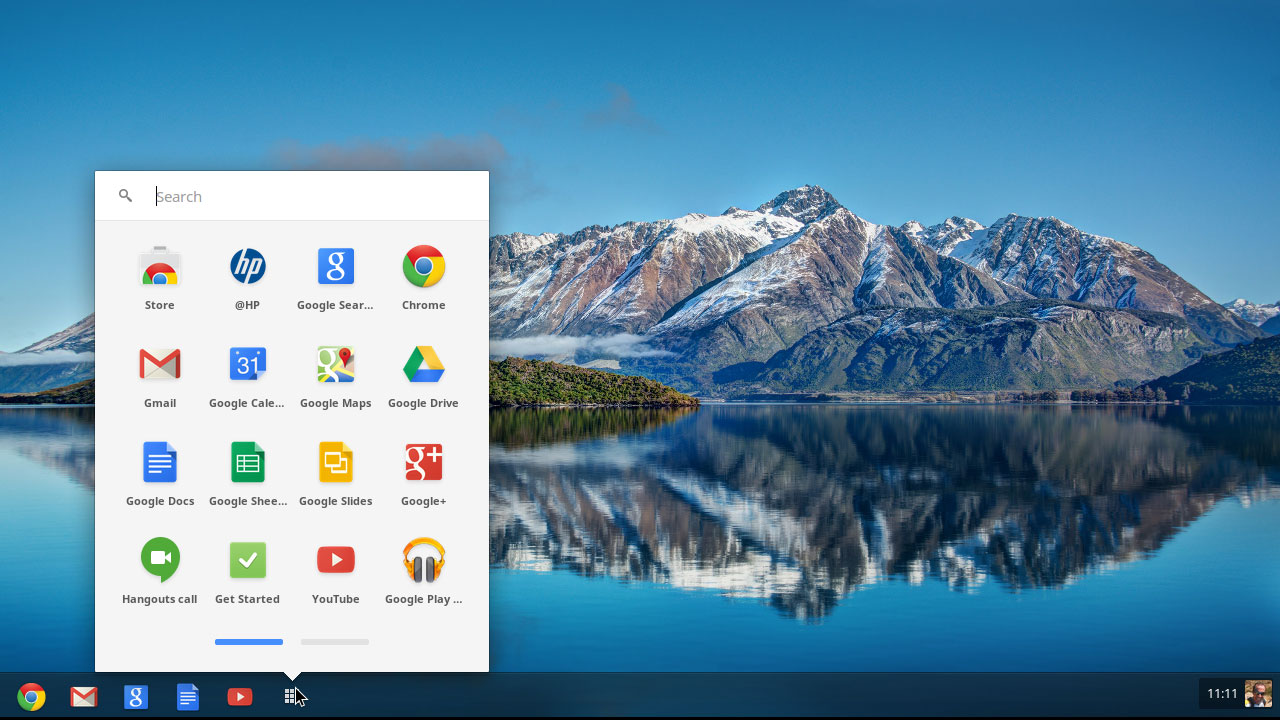Open Google Drive

tap(424, 365)
